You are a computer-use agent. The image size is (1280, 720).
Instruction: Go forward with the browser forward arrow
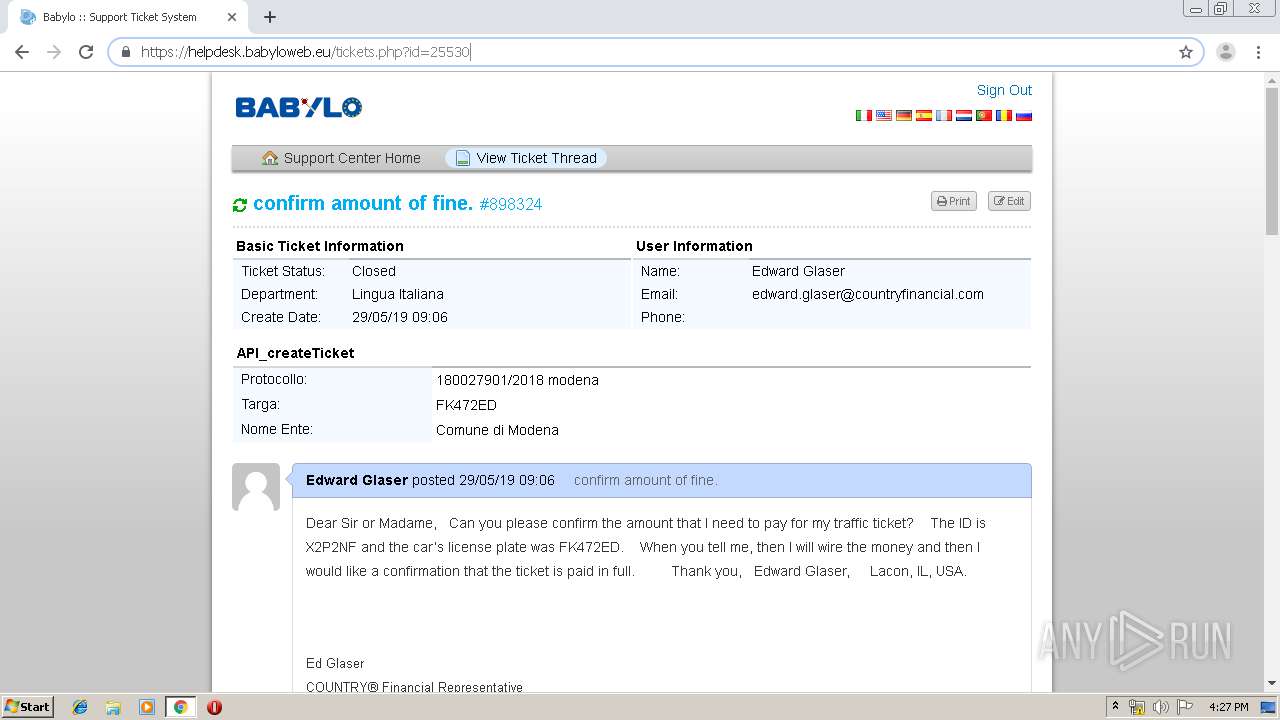(x=54, y=52)
